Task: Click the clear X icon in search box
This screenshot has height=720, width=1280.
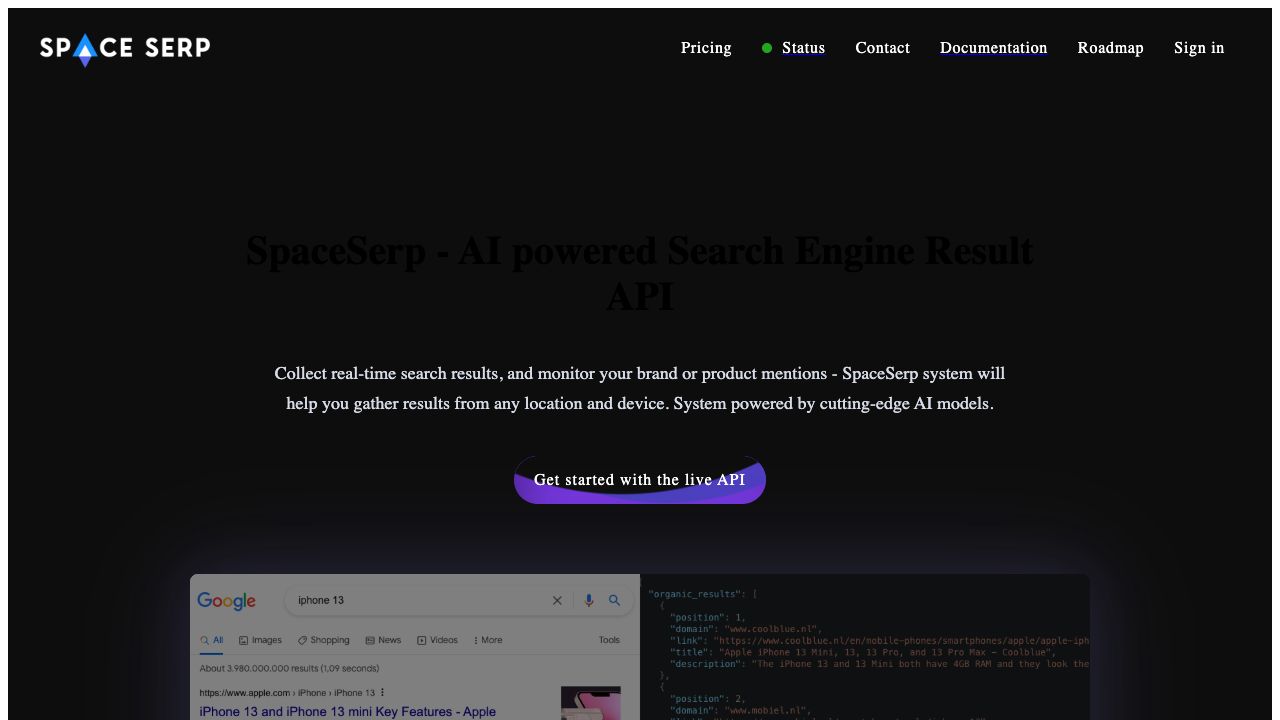Action: 557,601
